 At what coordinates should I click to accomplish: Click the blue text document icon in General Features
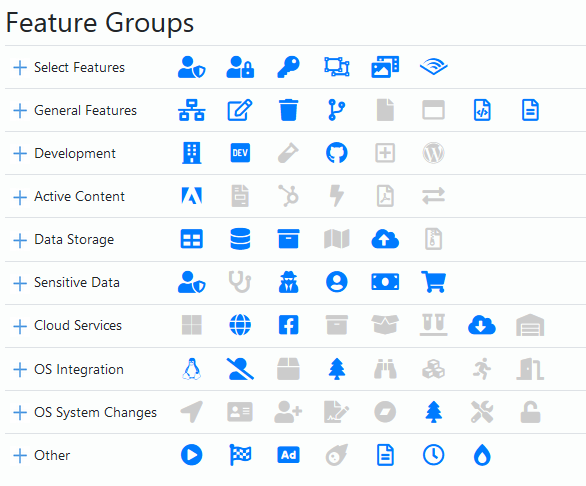click(530, 110)
